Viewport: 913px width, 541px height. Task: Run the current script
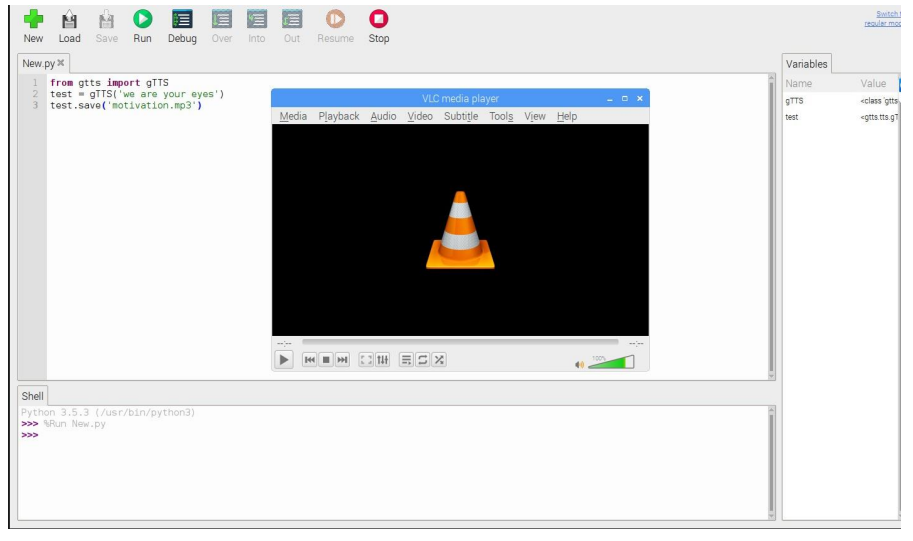click(x=142, y=20)
